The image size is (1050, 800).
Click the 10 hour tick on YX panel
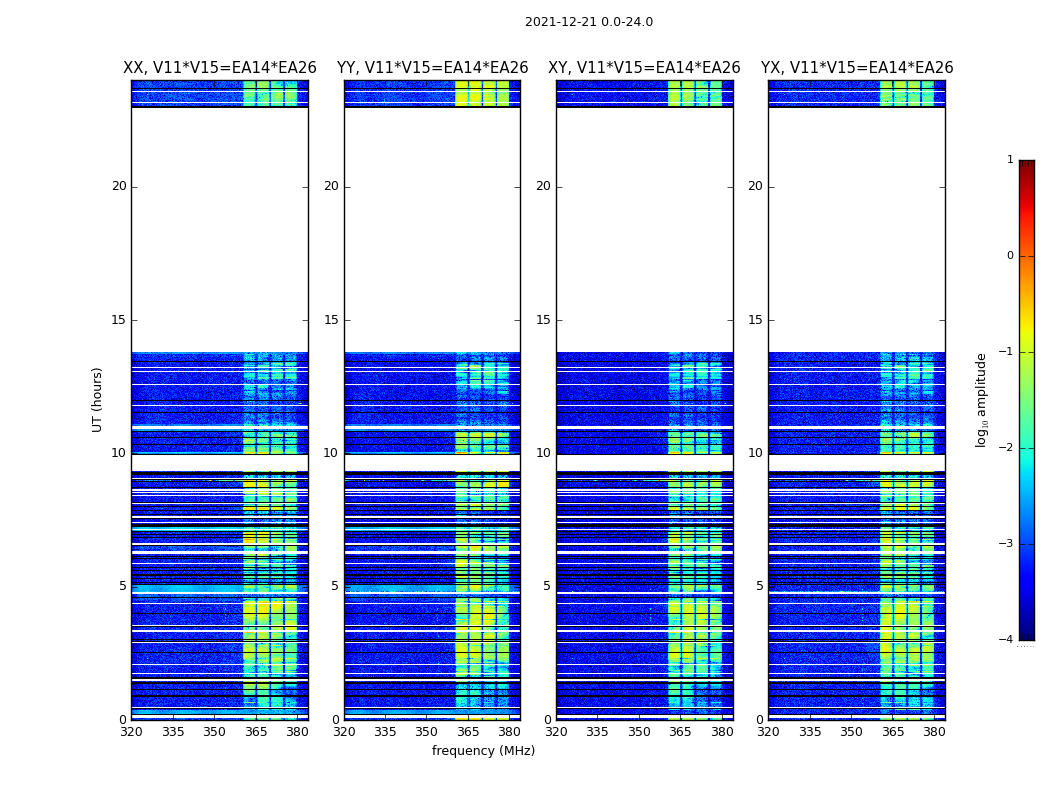[x=755, y=453]
